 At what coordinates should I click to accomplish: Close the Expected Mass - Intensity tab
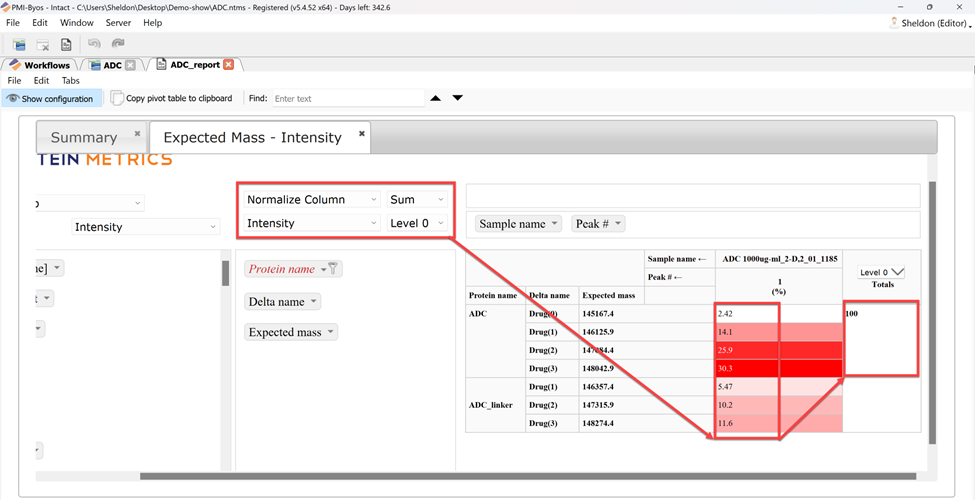[x=362, y=133]
